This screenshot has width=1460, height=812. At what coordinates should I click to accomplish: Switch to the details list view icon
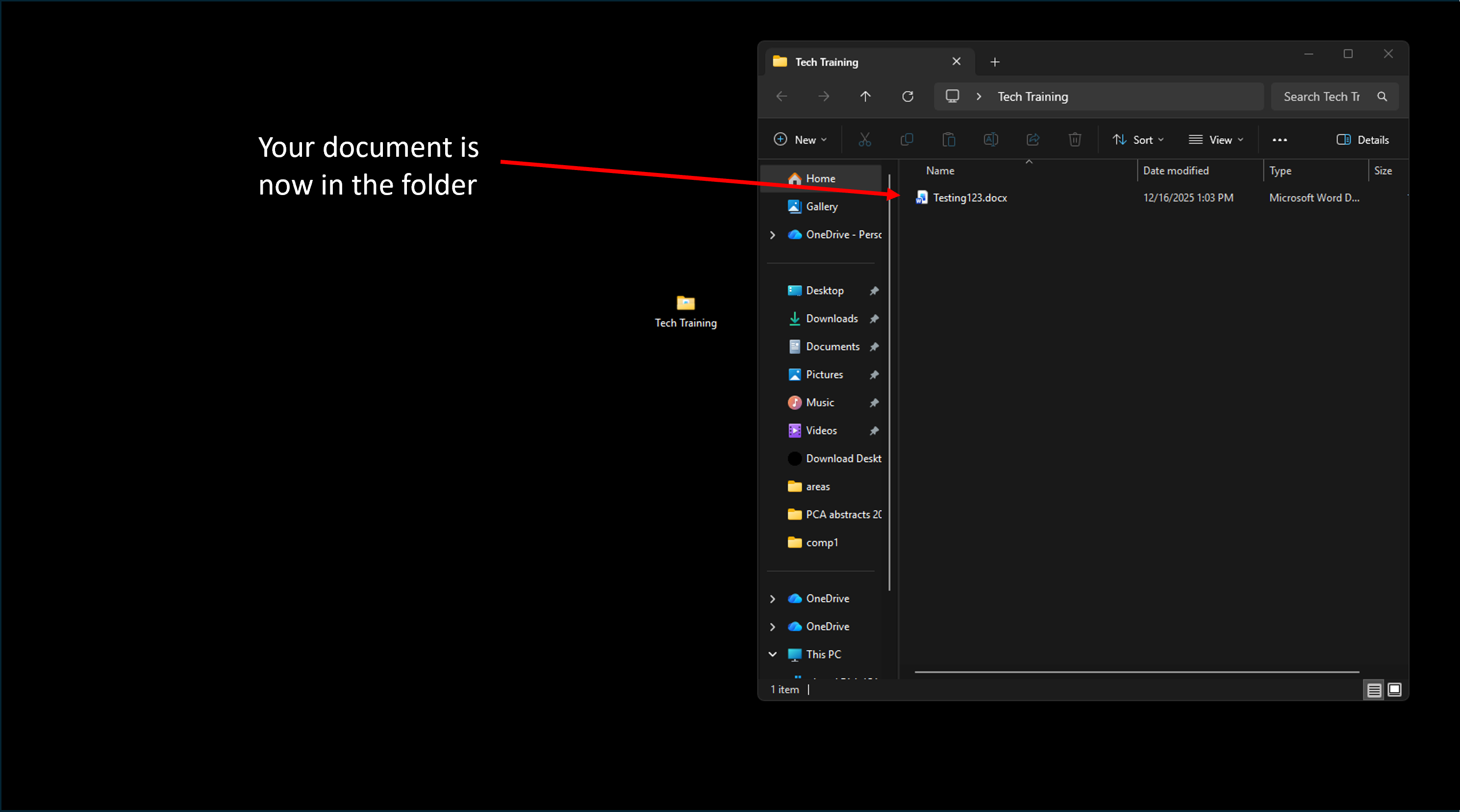point(1374,689)
